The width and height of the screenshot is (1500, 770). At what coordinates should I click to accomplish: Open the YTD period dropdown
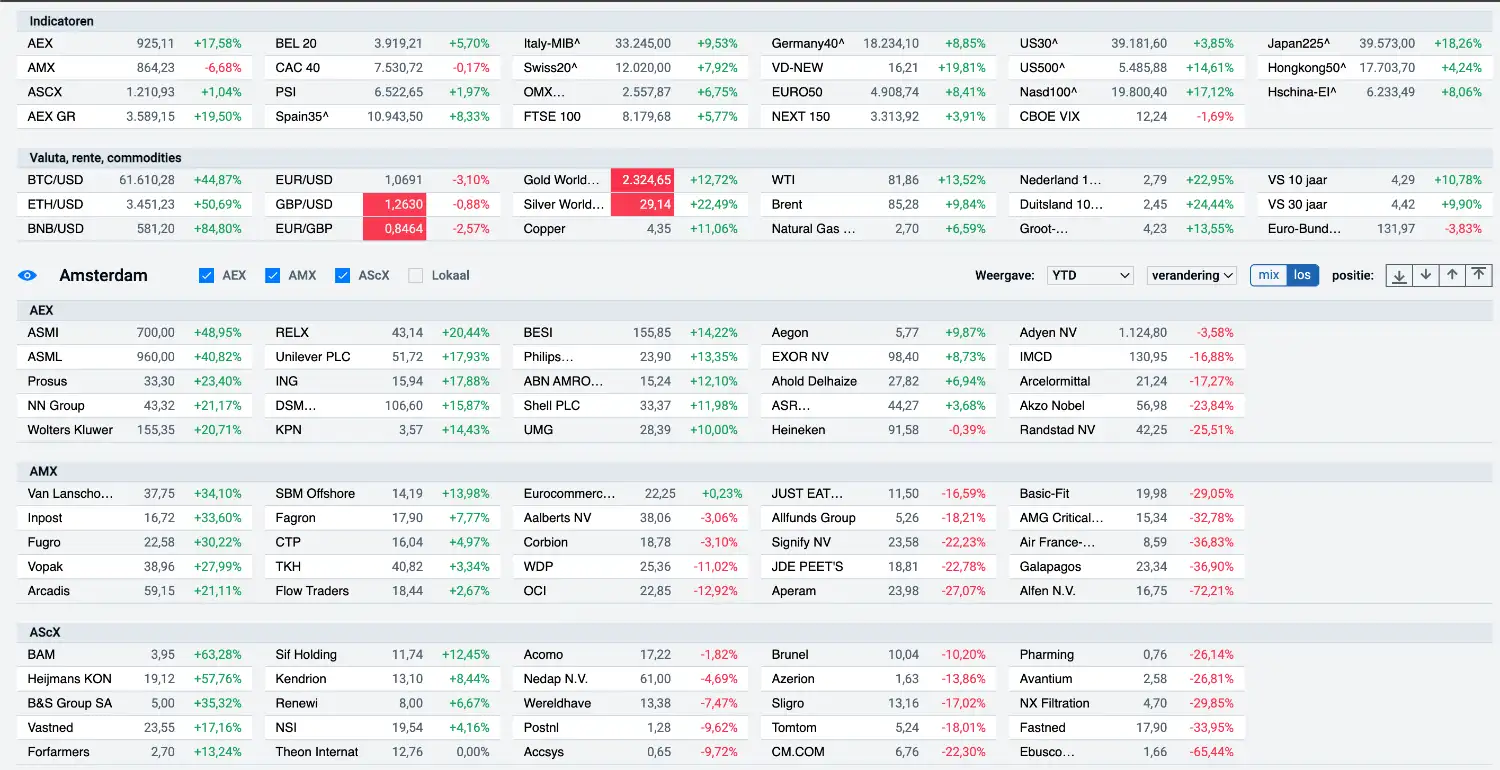coord(1090,275)
